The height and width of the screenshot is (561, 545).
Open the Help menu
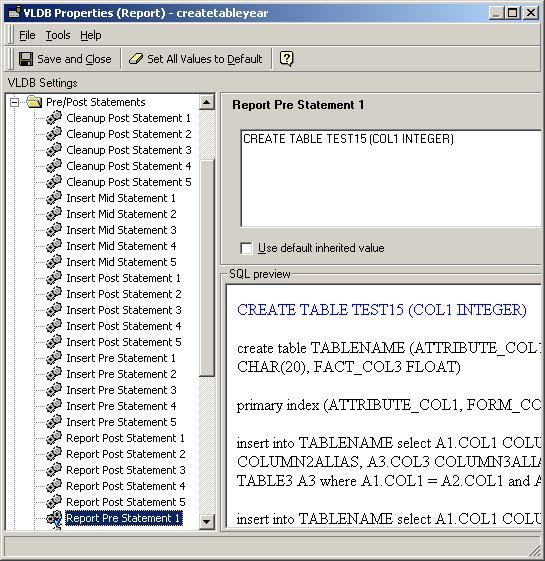(91, 35)
